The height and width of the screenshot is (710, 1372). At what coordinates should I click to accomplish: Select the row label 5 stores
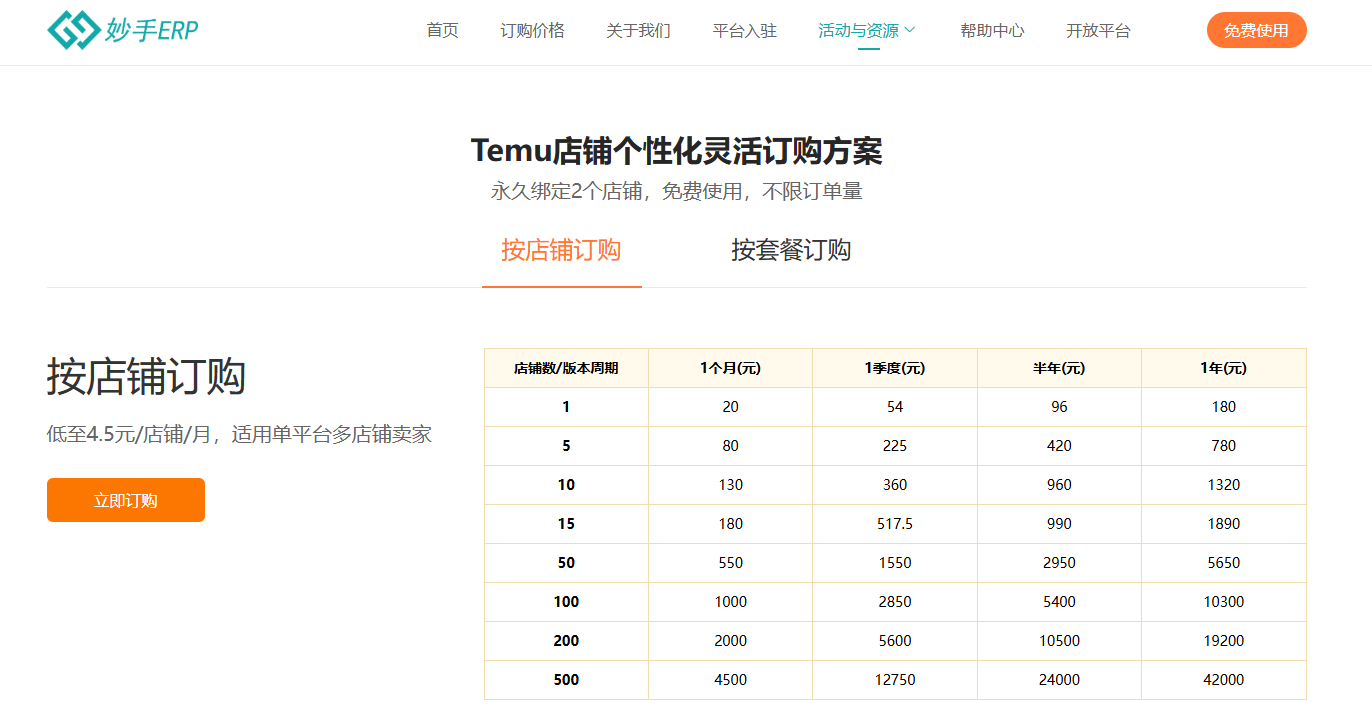566,446
